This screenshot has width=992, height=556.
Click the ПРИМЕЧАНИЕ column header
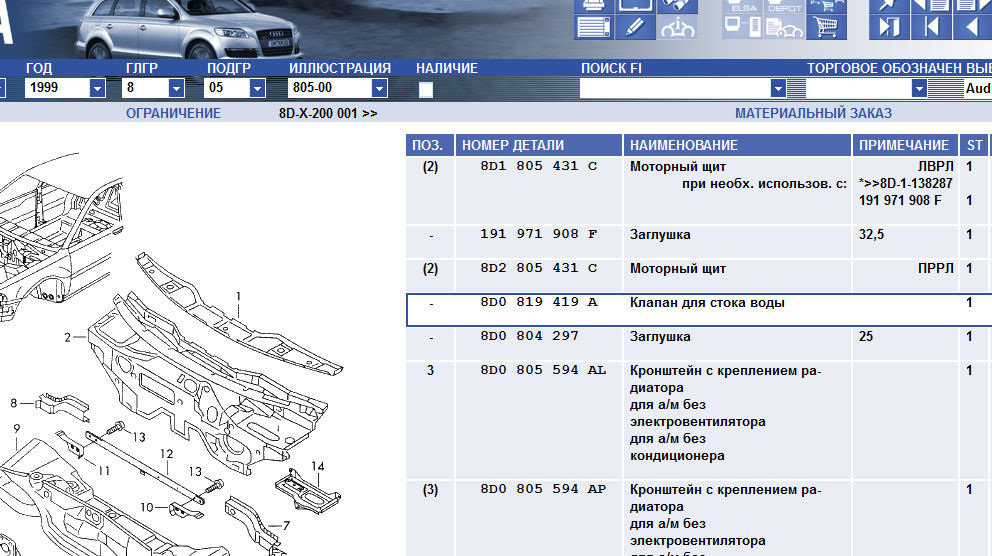tap(905, 145)
